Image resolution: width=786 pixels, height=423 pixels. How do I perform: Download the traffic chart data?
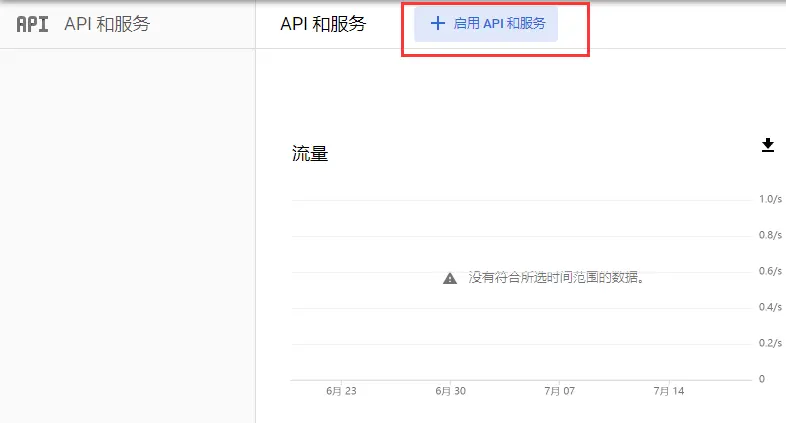click(767, 145)
